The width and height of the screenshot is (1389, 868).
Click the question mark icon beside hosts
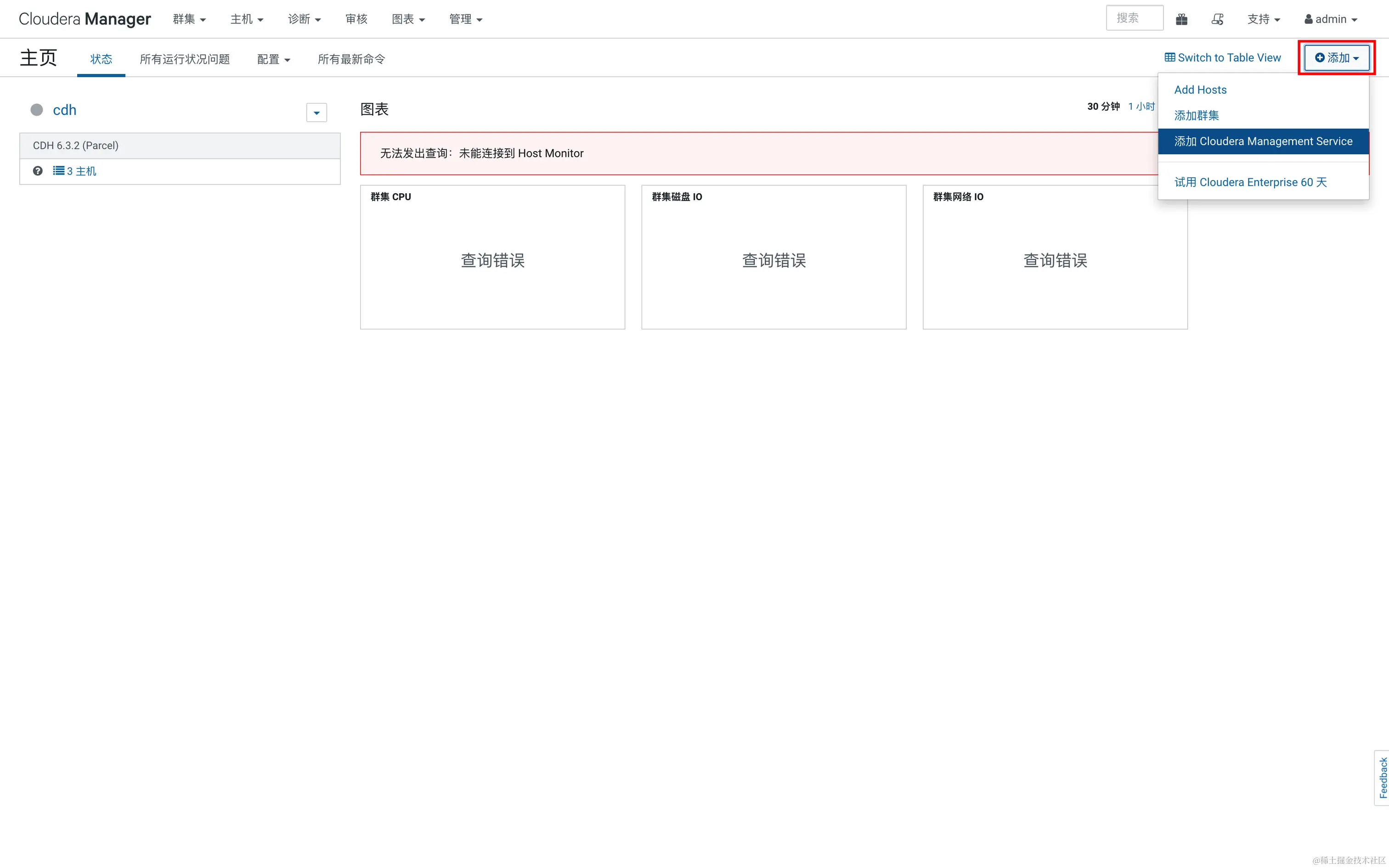38,170
